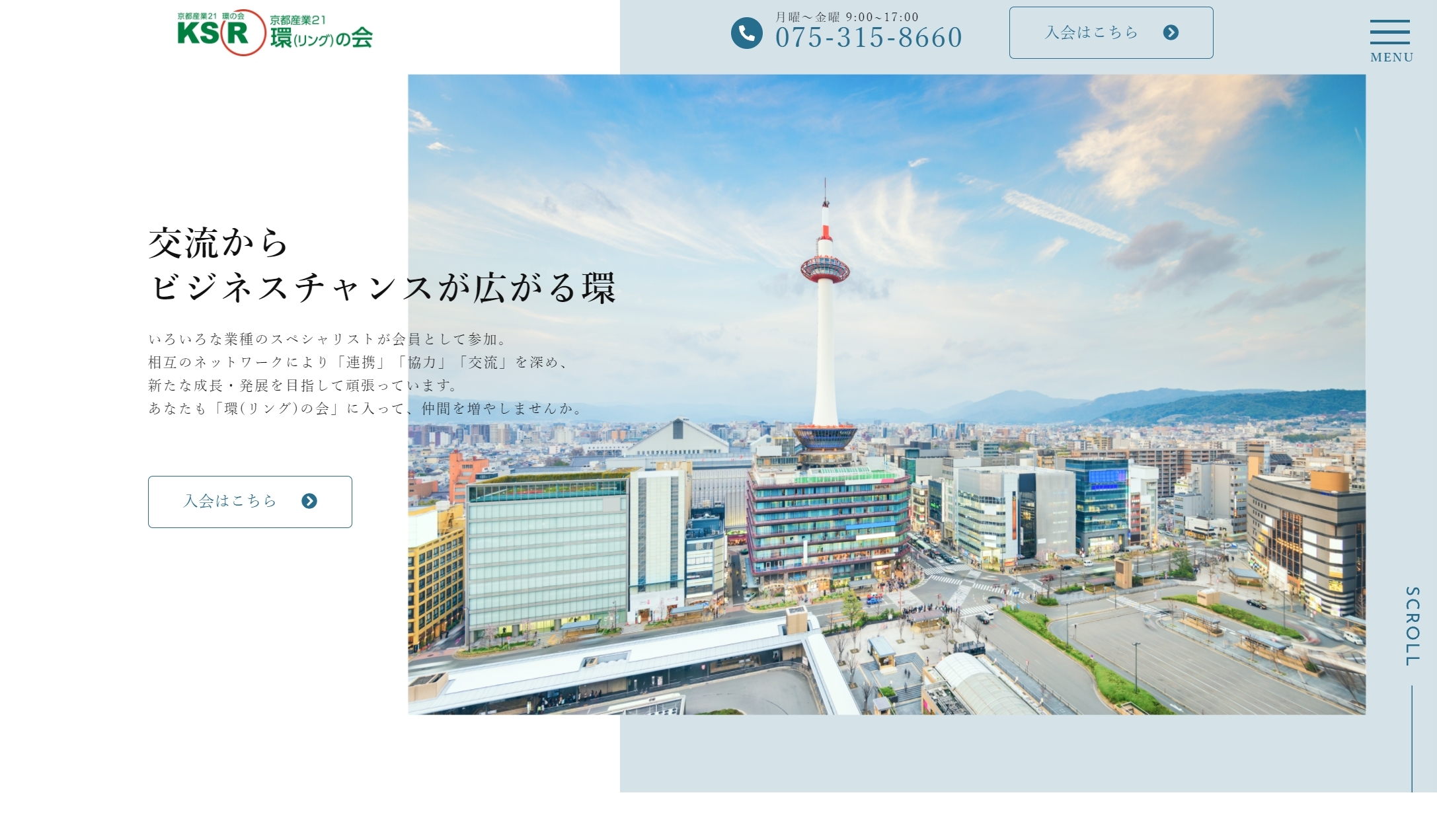Click the line starting 相互のネットワークにより
1437x840 pixels.
(358, 362)
